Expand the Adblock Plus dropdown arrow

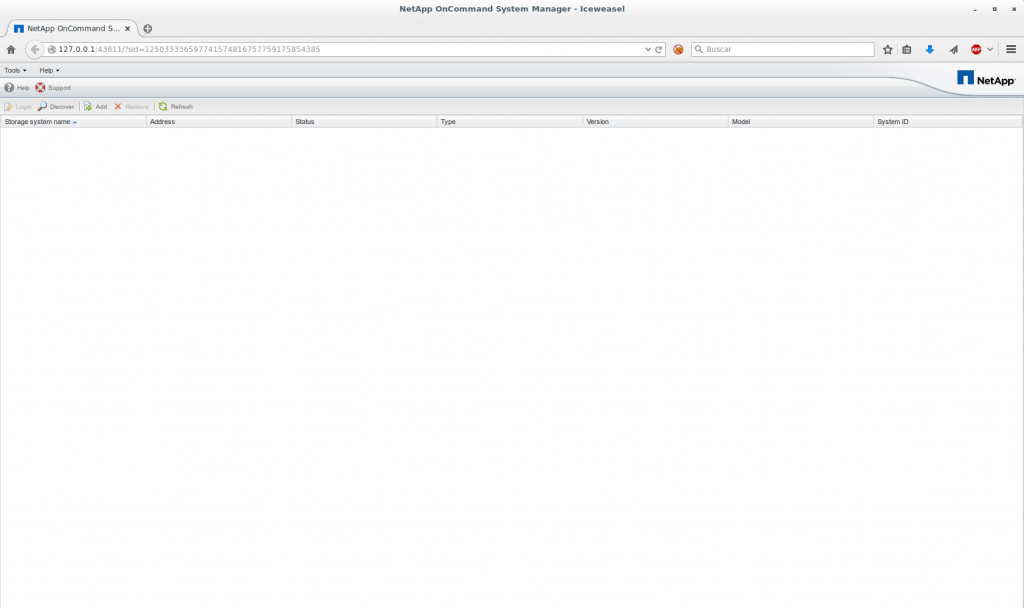pyautogui.click(x=990, y=49)
